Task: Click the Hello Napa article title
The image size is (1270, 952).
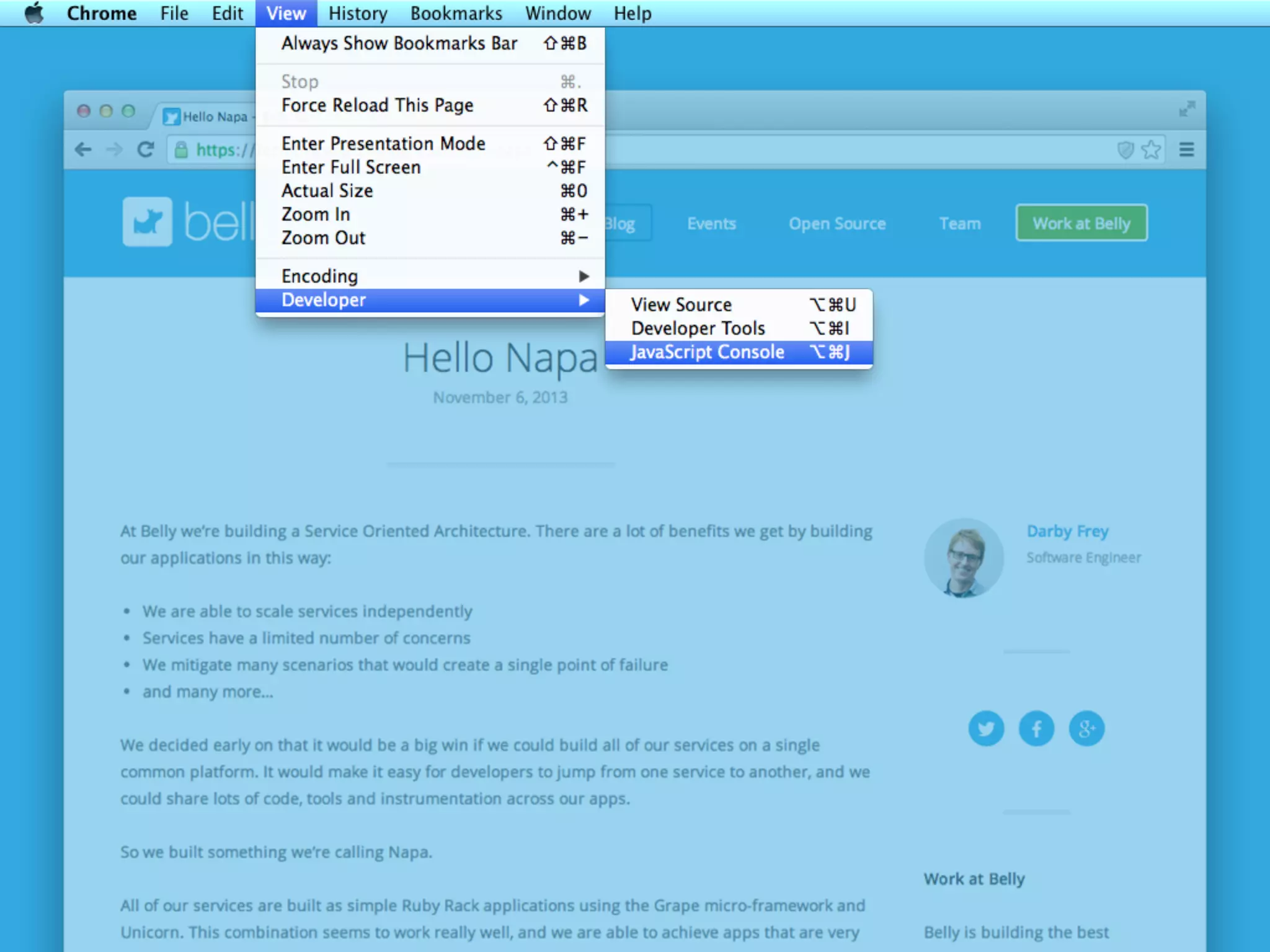Action: click(x=500, y=358)
